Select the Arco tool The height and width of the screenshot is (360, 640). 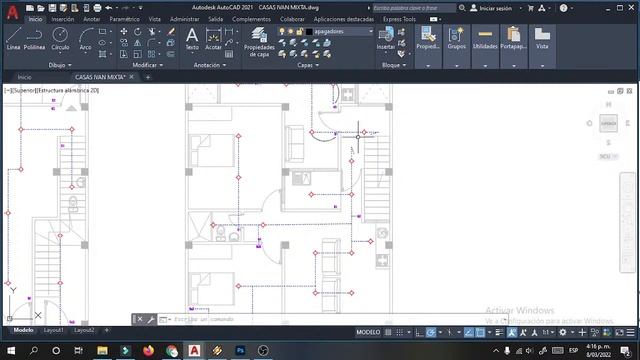point(85,39)
